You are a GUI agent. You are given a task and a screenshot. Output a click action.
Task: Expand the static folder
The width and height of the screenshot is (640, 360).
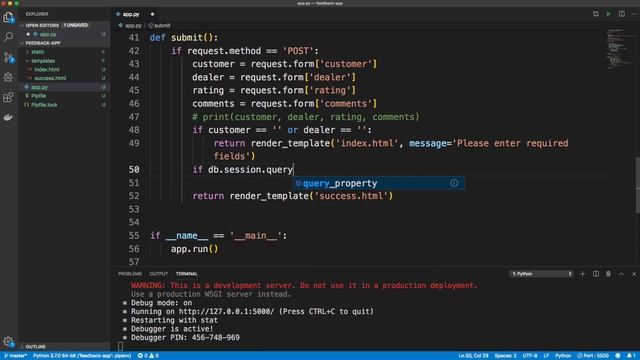point(38,52)
